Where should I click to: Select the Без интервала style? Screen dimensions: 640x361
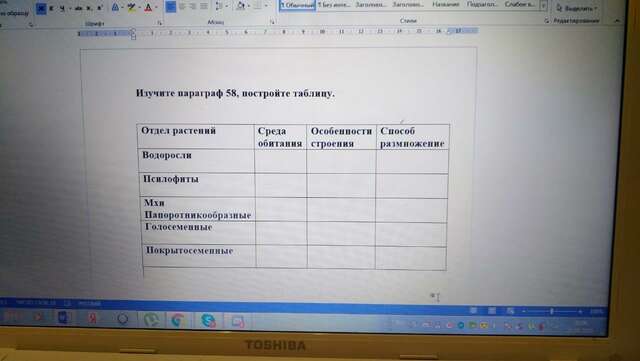(x=334, y=5)
